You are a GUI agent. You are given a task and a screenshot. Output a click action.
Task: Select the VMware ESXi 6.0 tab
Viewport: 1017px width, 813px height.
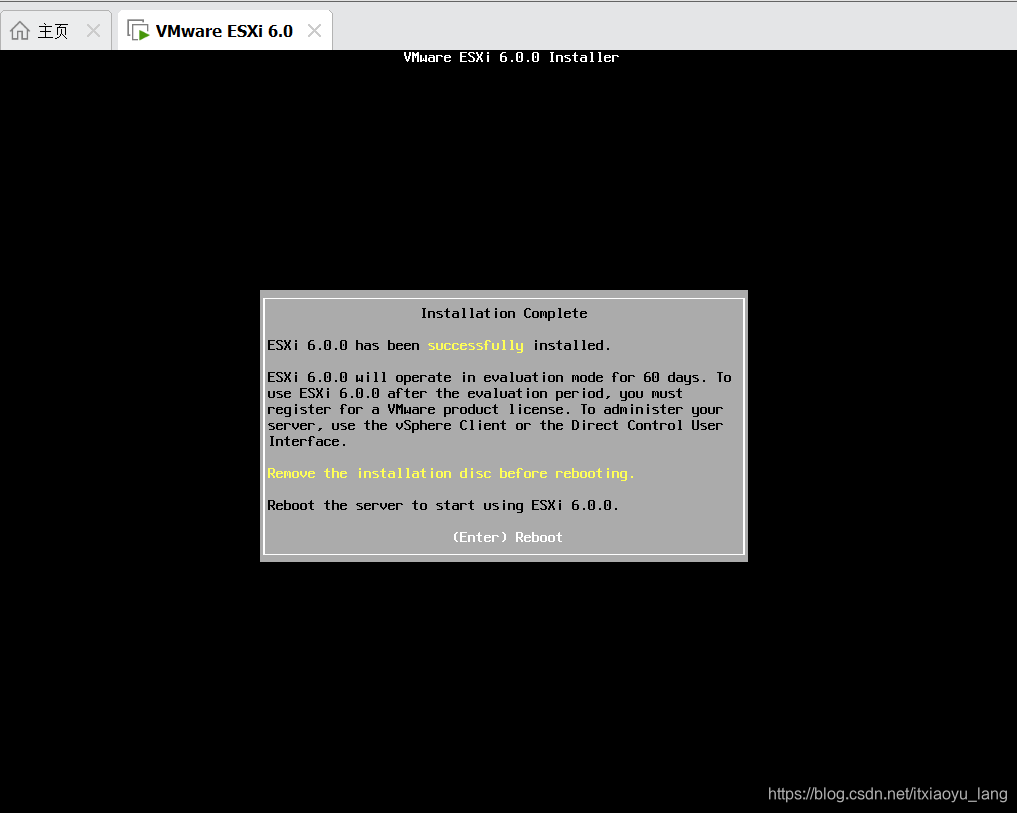click(224, 30)
